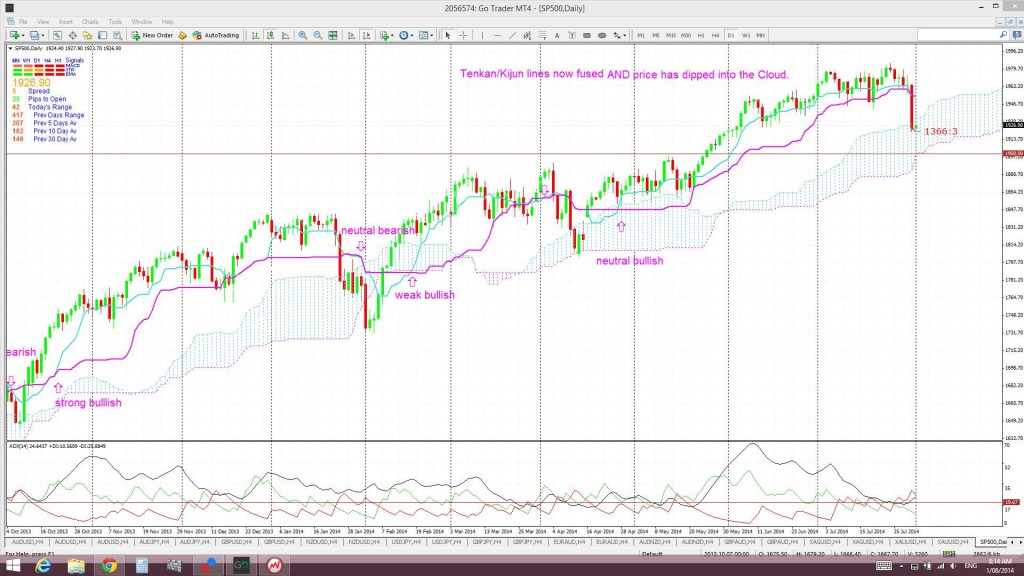Click the triangle beside SP500,Daily chart label
Viewport: 1024px width, 576px height.
tap(10, 48)
